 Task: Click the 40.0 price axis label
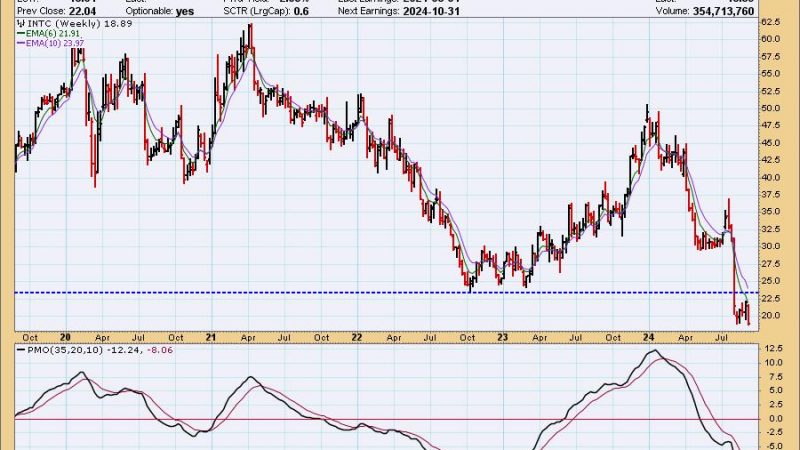(x=770, y=178)
